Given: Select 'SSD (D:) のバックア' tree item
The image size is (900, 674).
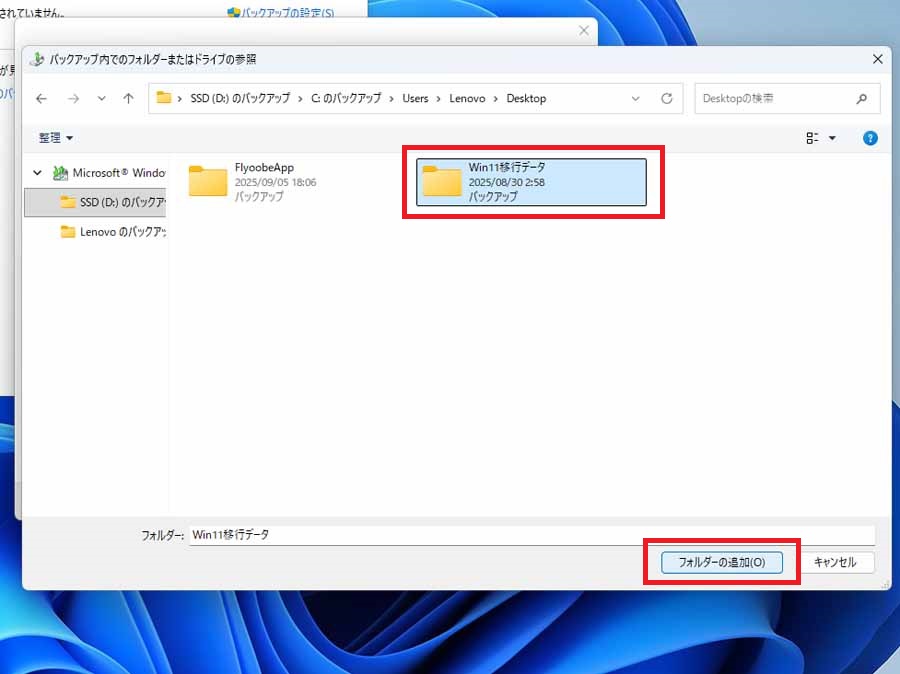Looking at the screenshot, I should coord(95,202).
